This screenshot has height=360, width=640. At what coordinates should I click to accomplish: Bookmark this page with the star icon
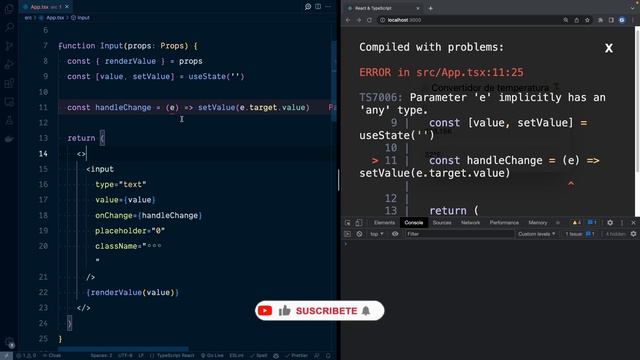click(x=587, y=20)
